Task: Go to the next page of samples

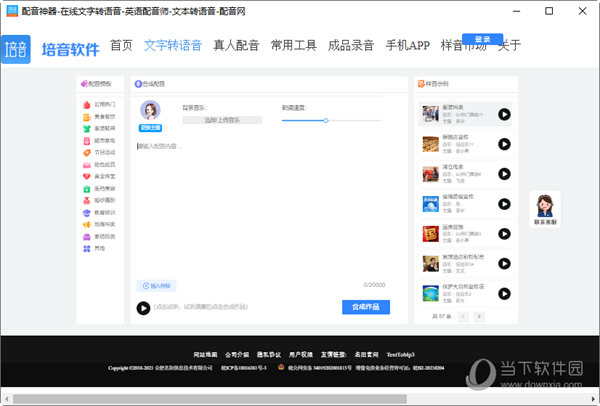Action: (479, 316)
